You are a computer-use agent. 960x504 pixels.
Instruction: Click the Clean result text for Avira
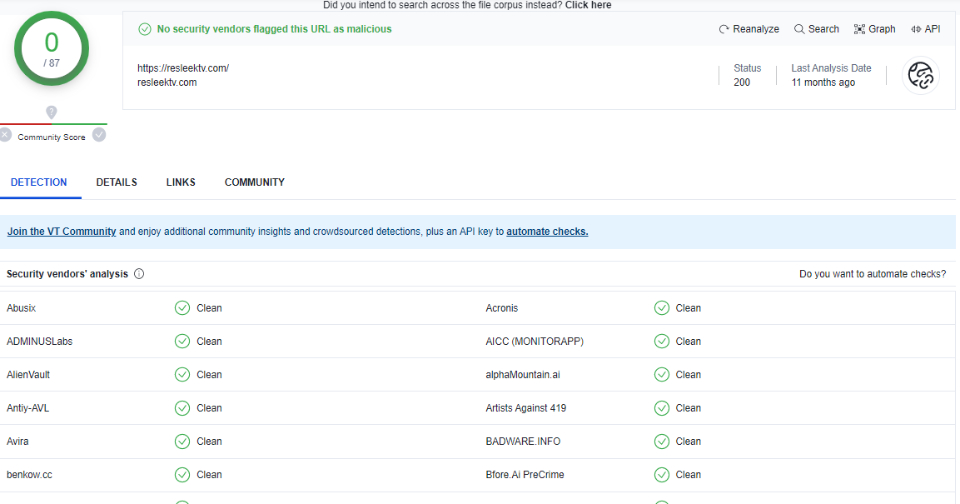click(x=209, y=441)
